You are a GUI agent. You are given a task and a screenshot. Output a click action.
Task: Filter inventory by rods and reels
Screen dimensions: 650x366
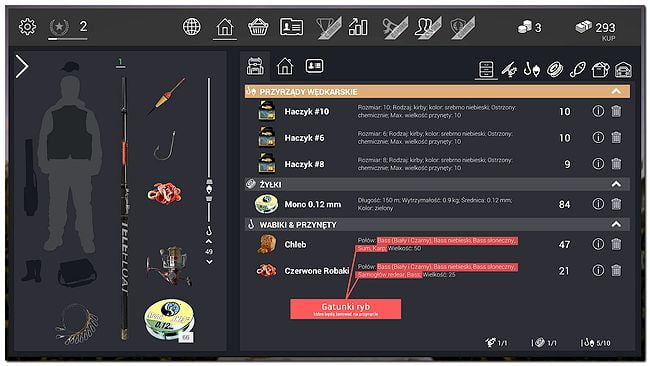[x=509, y=70]
